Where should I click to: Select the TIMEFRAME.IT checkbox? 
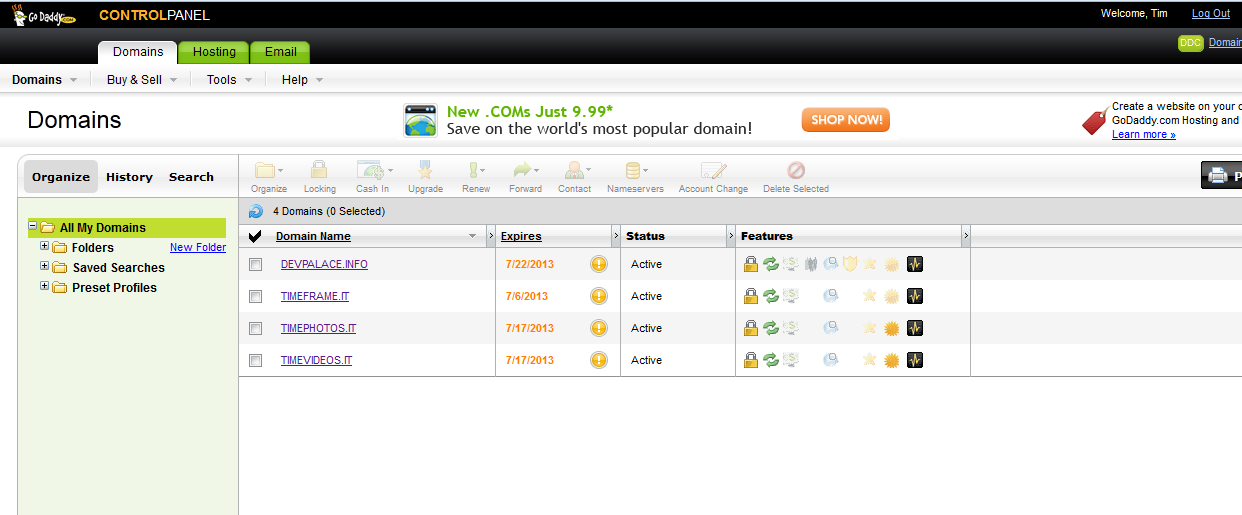click(x=256, y=296)
